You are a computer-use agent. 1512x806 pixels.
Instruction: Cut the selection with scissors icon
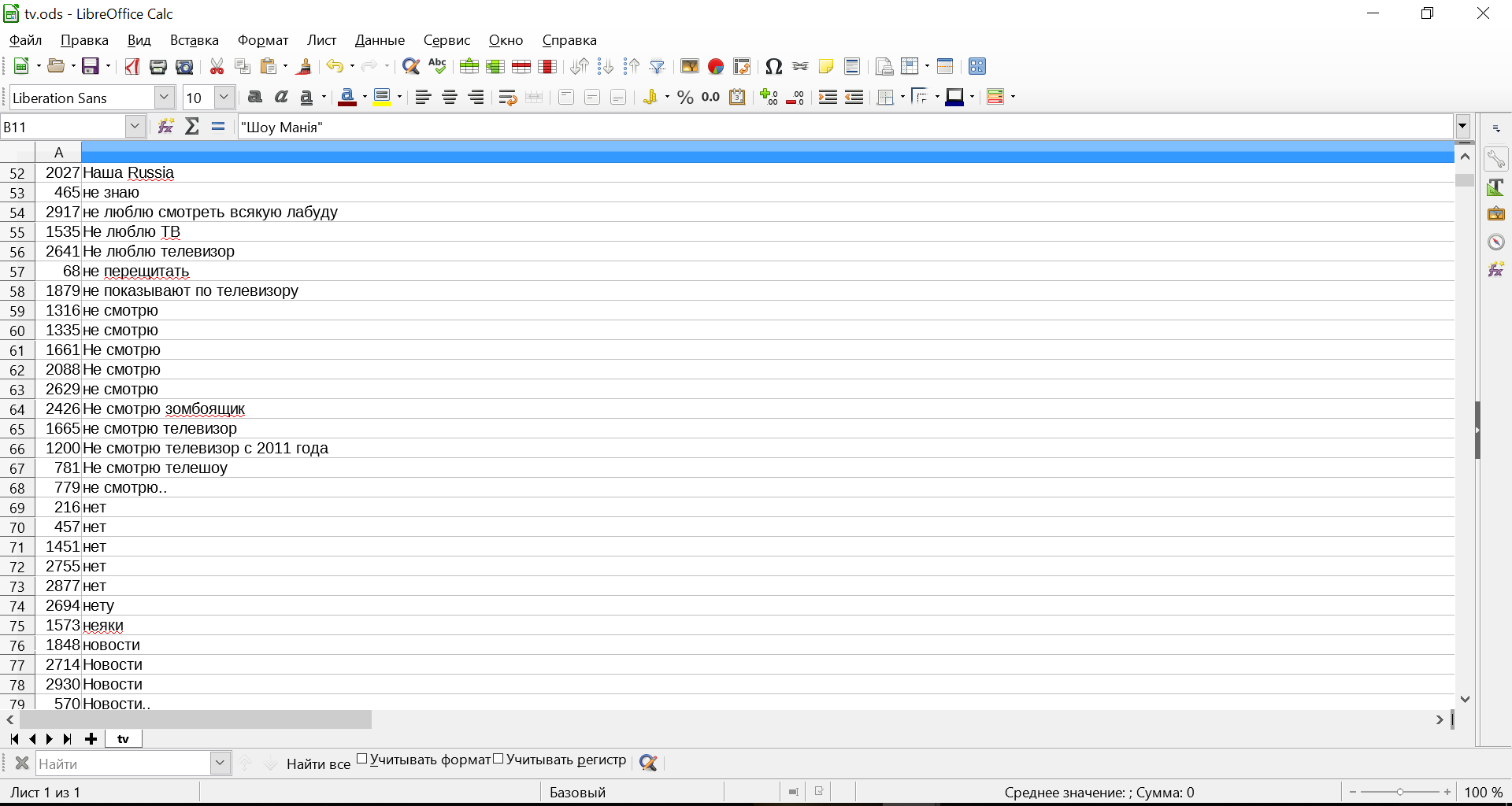pos(217,67)
